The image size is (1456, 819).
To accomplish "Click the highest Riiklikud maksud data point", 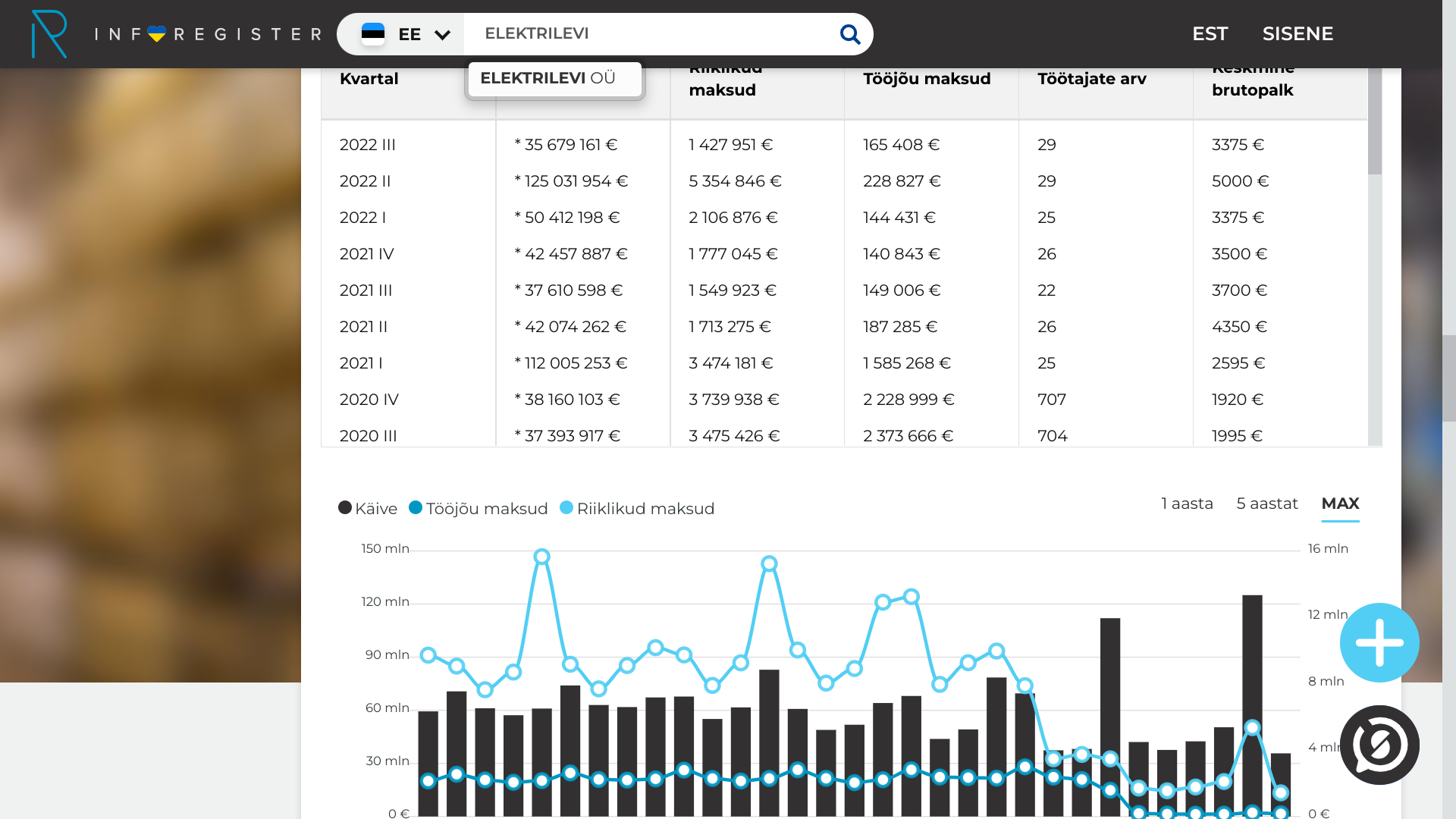I will pos(541,557).
